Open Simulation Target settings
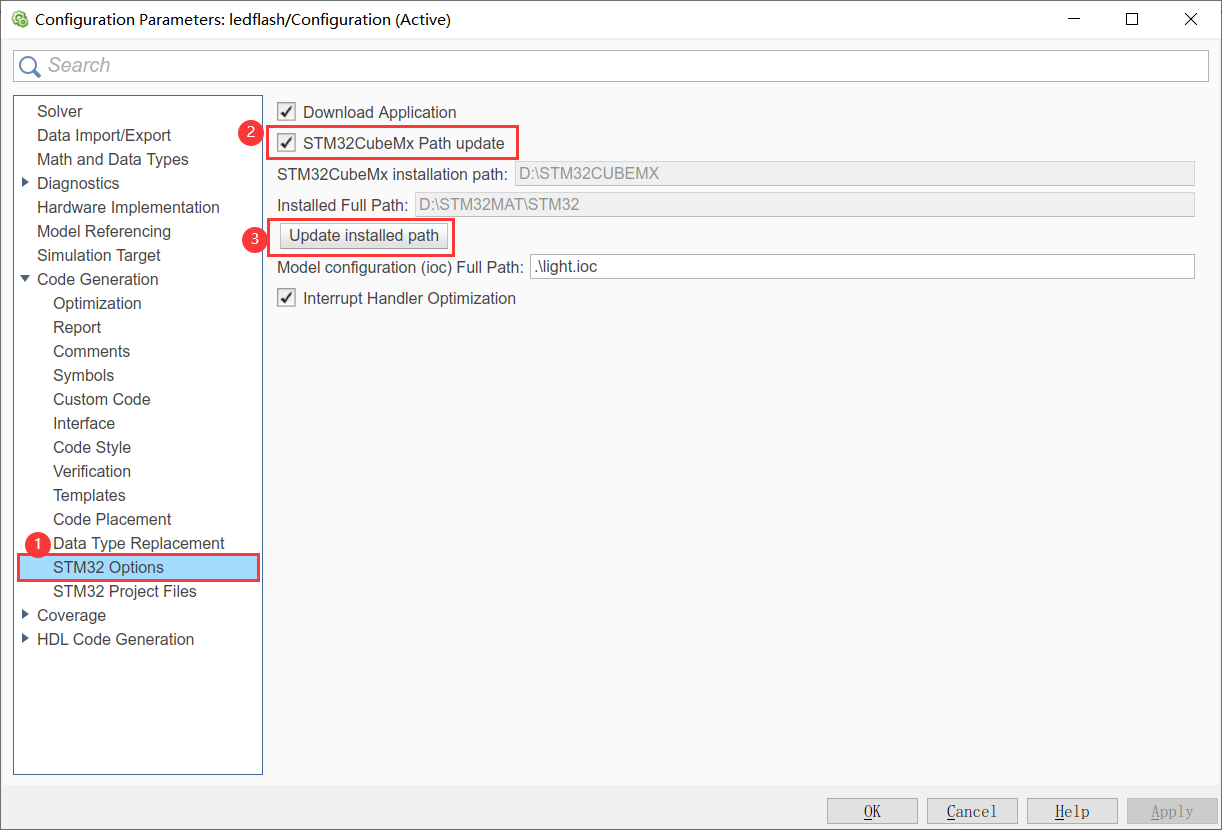The image size is (1222, 830). 99,255
